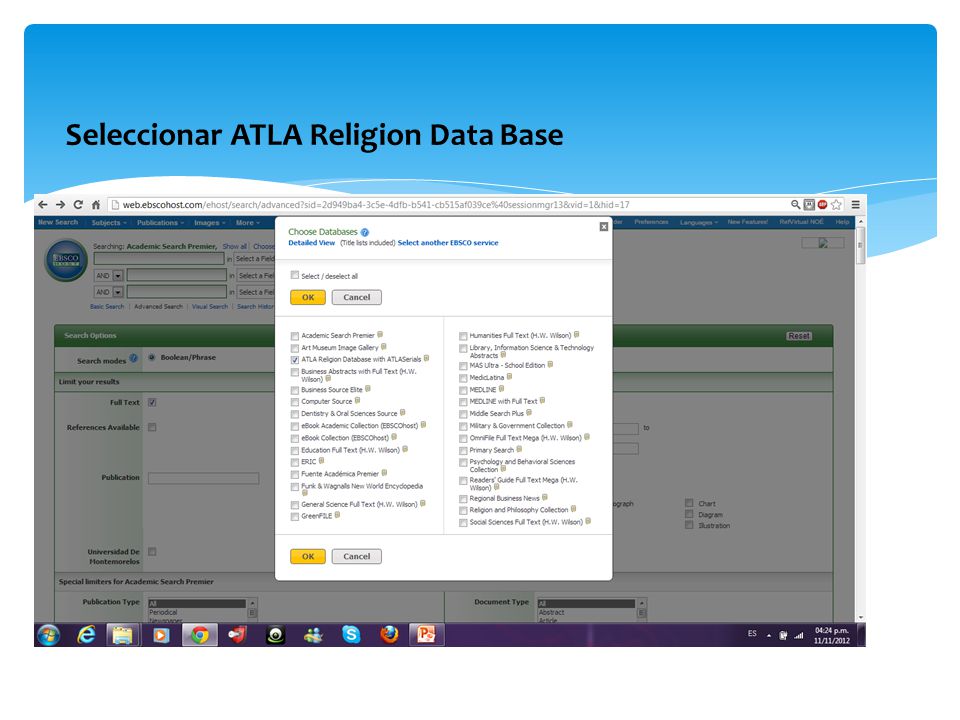The image size is (960, 720).
Task: Uncheck ATLA Religion Database with ATLASerials
Action: pos(295,360)
